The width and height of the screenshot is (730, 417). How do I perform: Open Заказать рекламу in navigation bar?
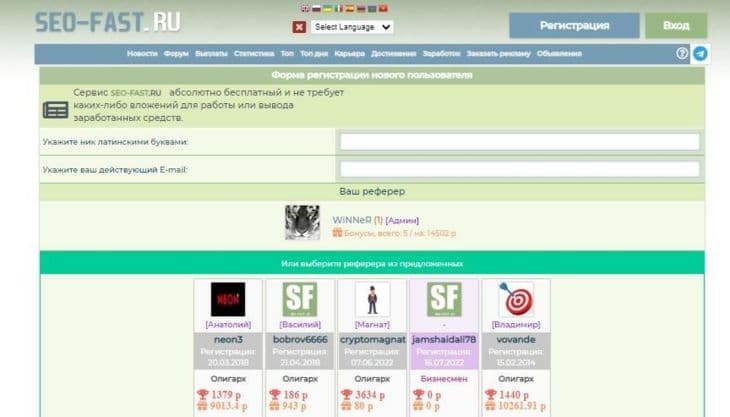pyautogui.click(x=499, y=54)
